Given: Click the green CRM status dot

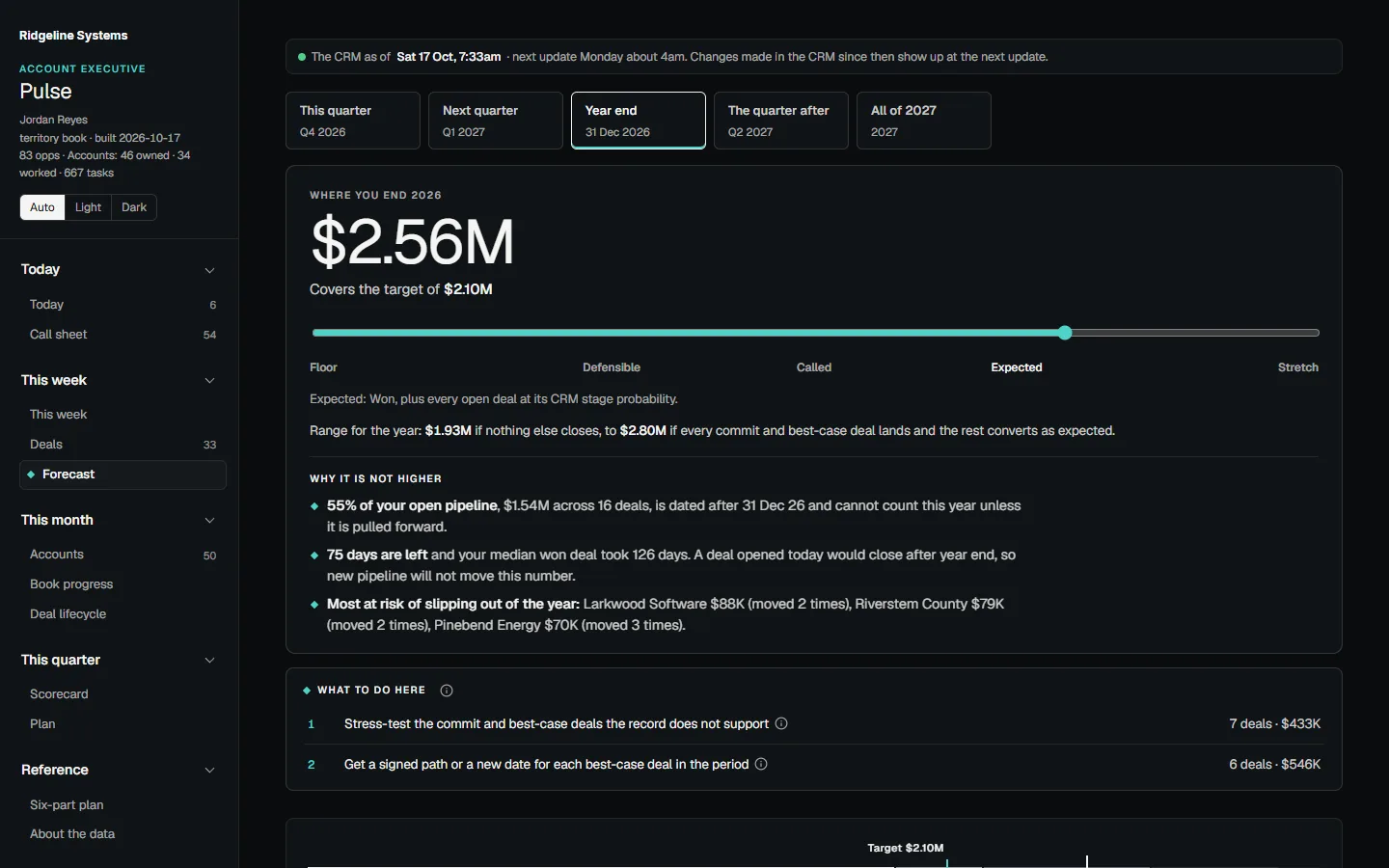Looking at the screenshot, I should click(x=302, y=57).
